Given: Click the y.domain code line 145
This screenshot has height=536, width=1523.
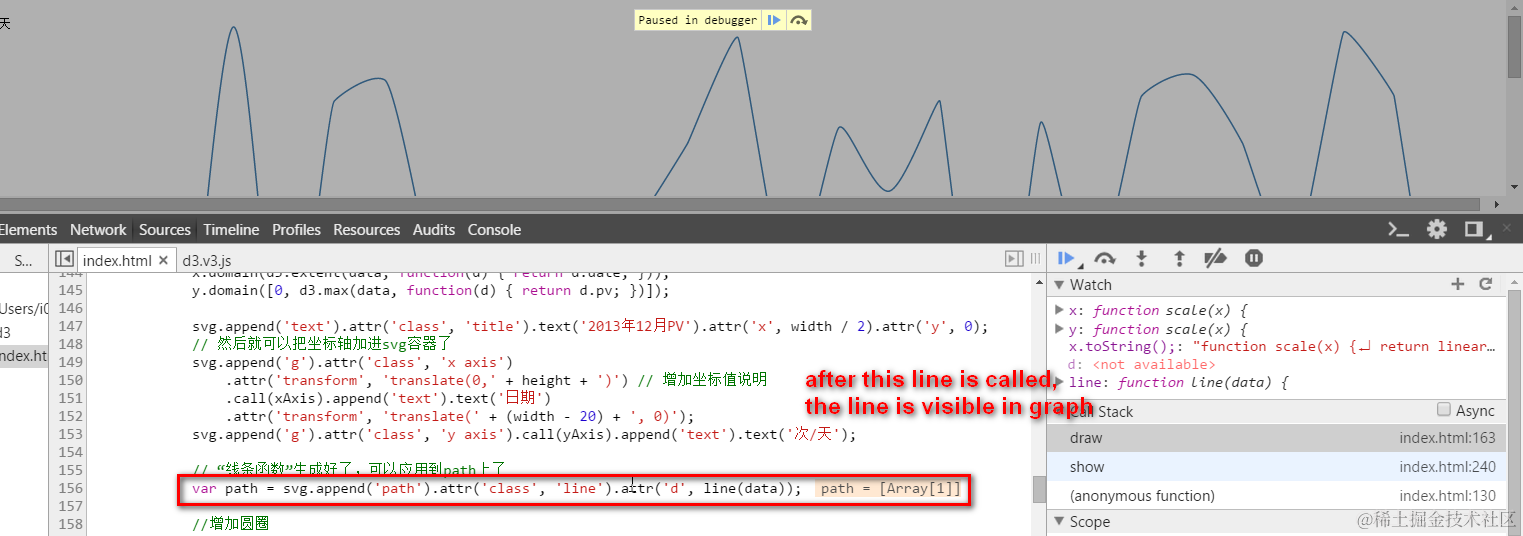Looking at the screenshot, I should (431, 290).
